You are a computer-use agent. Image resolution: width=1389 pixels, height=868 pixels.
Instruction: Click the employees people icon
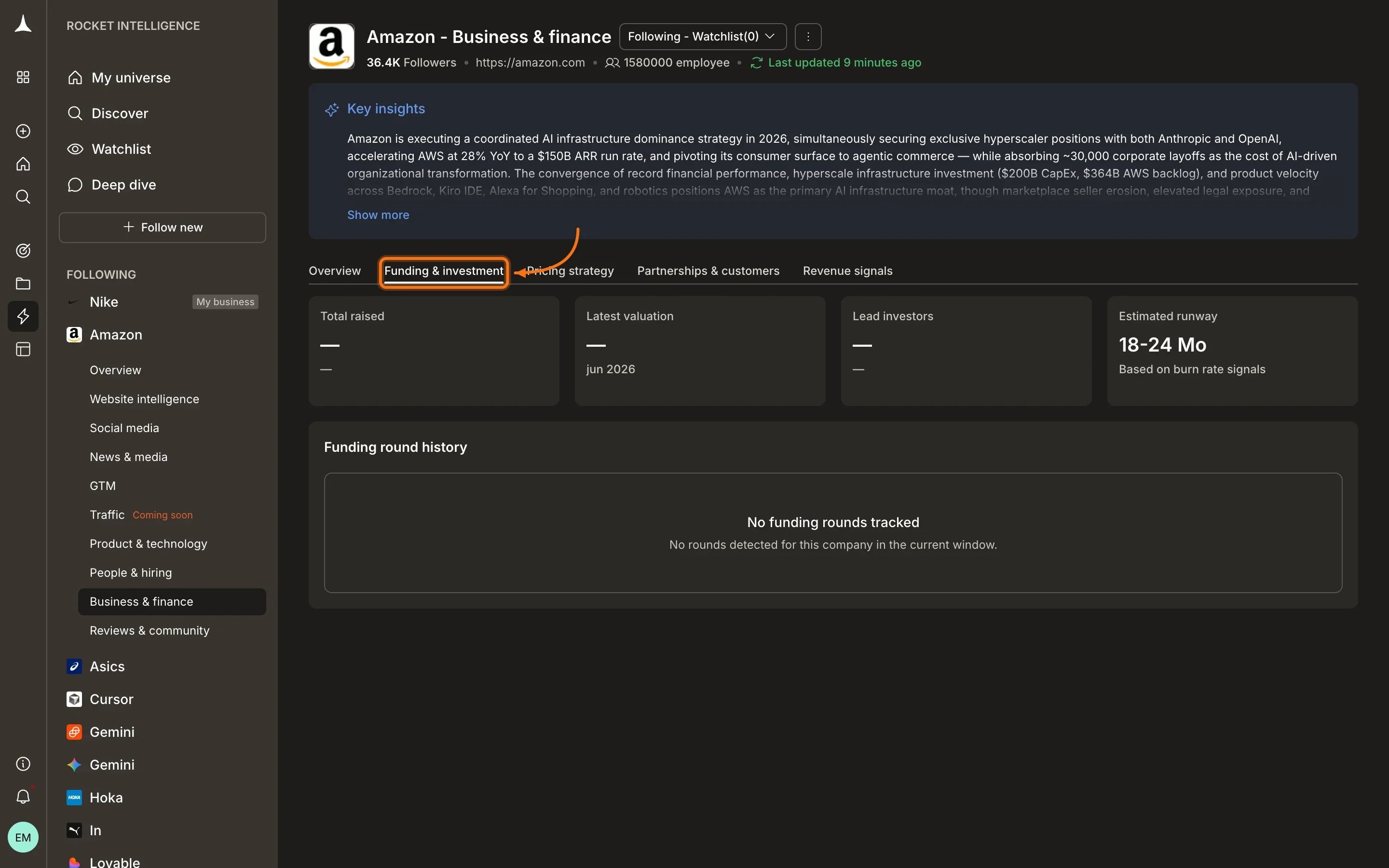click(612, 63)
